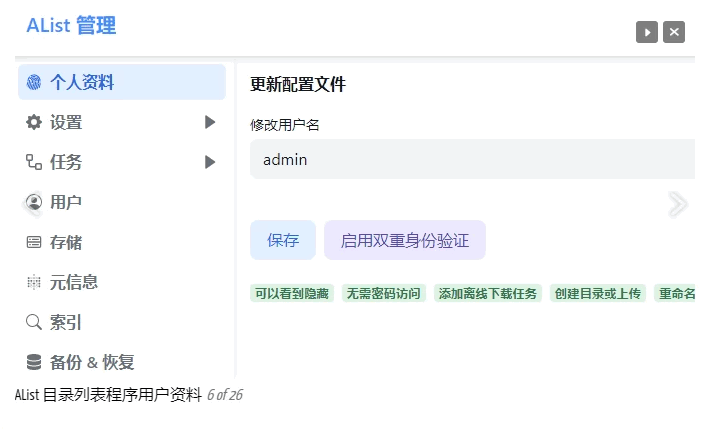The width and height of the screenshot is (709, 429).
Task: Expand the 任务 submenu arrow
Action: 209,162
